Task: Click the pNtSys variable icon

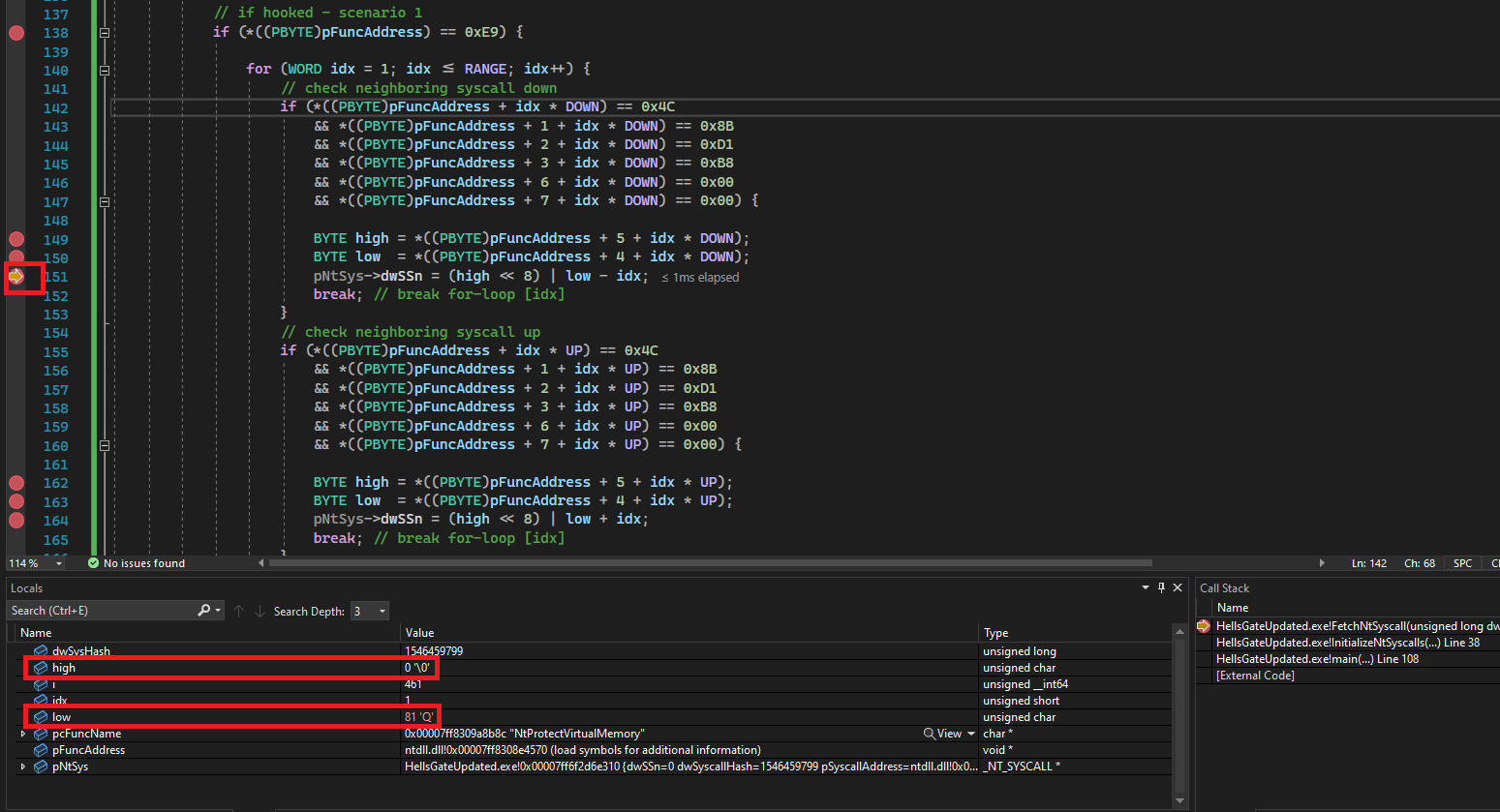Action: coord(41,767)
